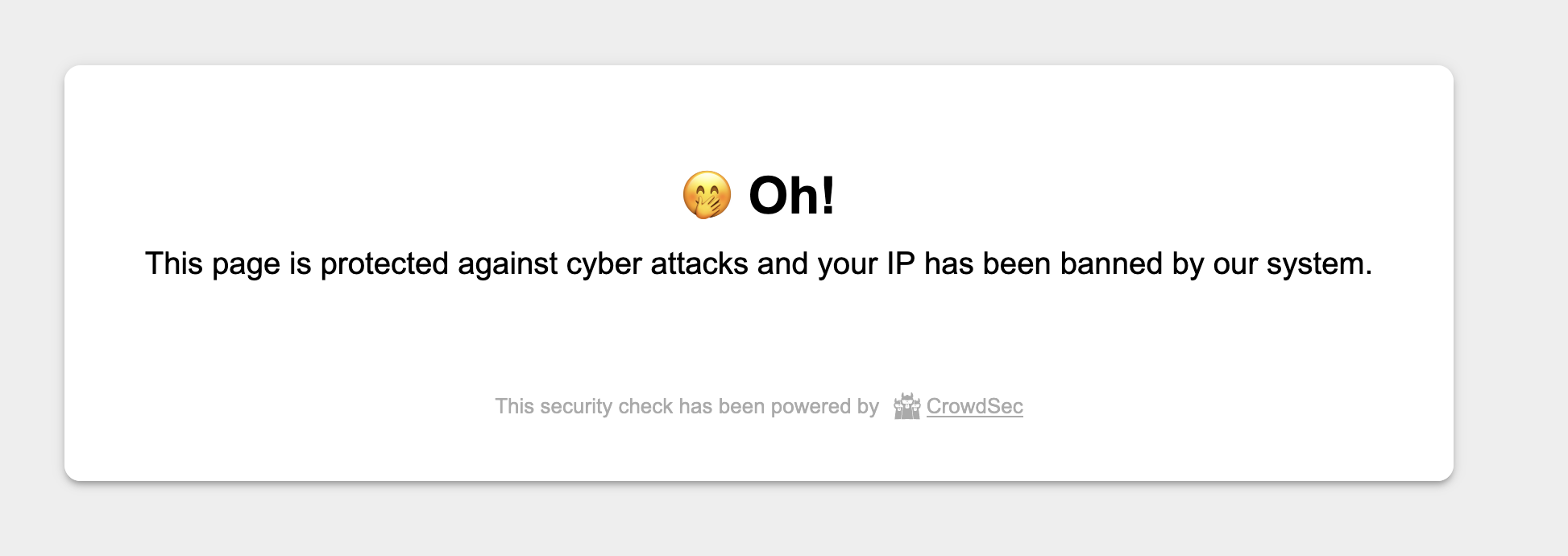Click the word "your" in the message
The width and height of the screenshot is (1568, 556).
coord(848,265)
